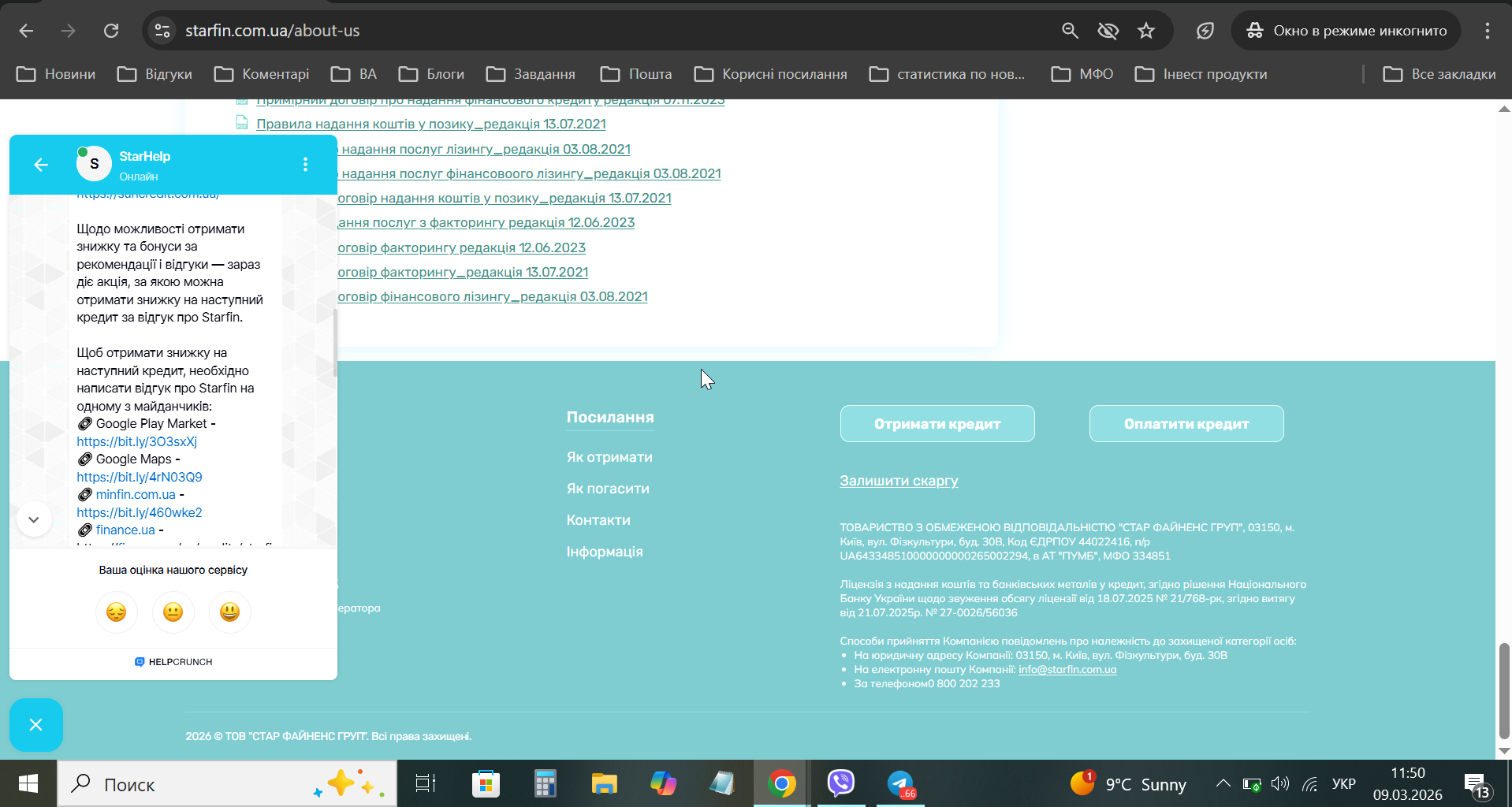1512x807 pixels.
Task: Open the document dated 12.06.2023 about факторингу послуг
Action: click(x=486, y=222)
